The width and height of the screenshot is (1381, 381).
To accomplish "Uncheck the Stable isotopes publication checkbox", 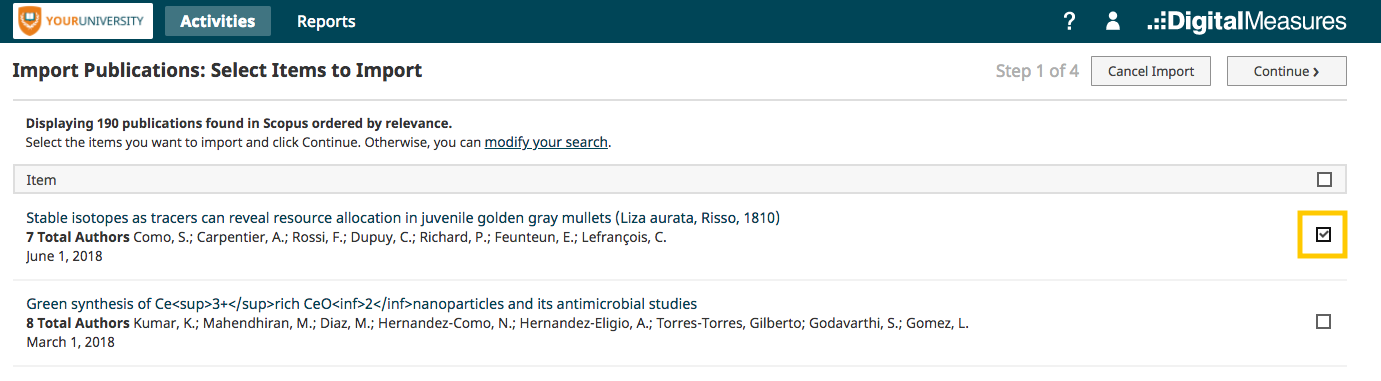I will [x=1323, y=235].
